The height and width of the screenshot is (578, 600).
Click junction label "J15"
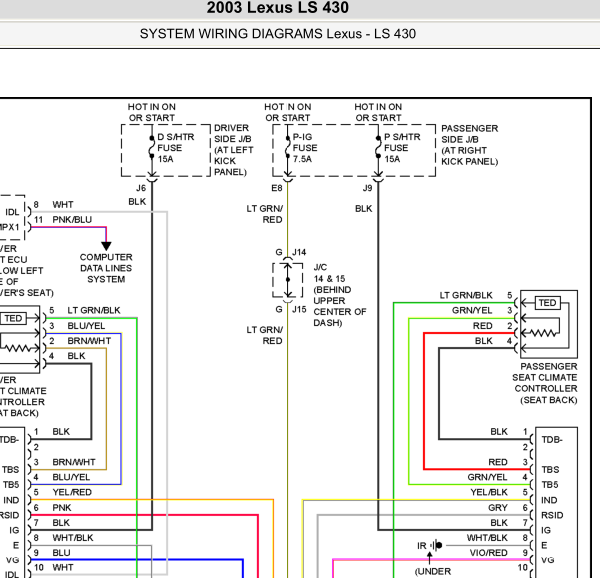click(299, 309)
